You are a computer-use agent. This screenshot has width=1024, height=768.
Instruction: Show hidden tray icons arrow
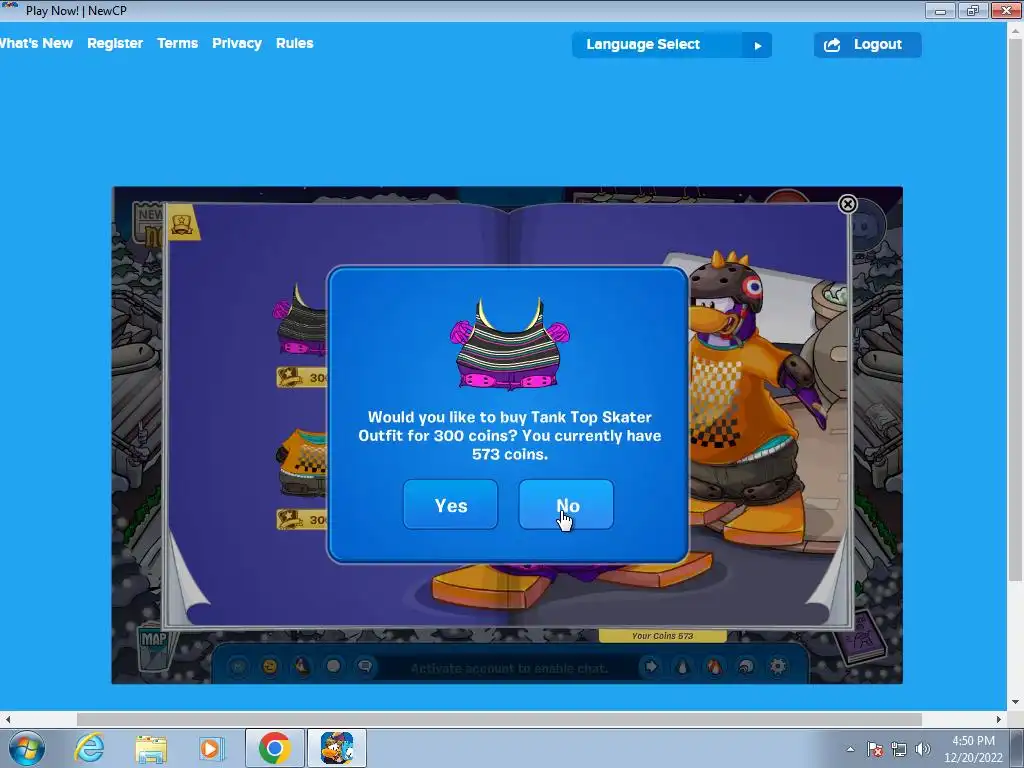[850, 749]
